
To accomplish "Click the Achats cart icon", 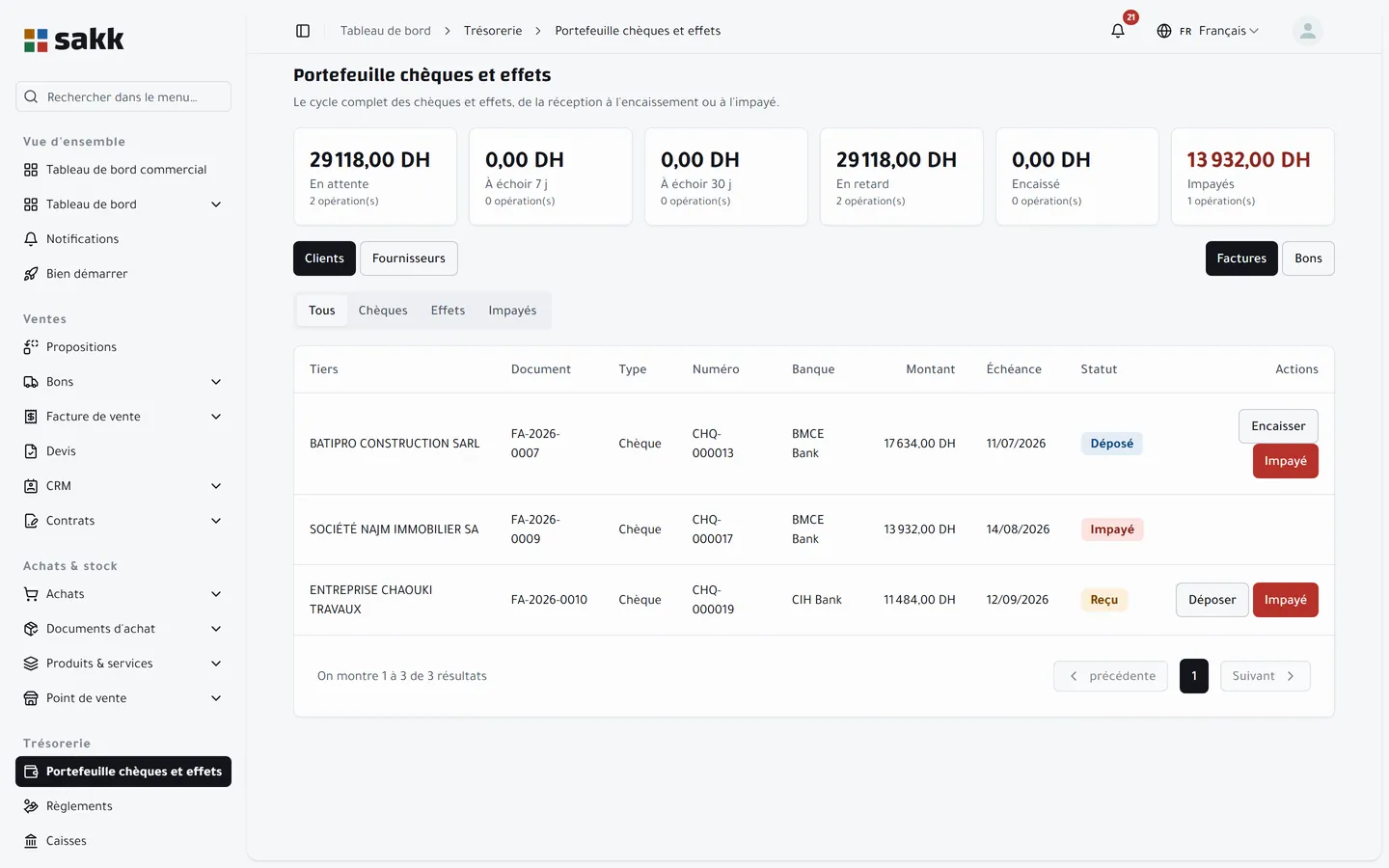I will 31,594.
